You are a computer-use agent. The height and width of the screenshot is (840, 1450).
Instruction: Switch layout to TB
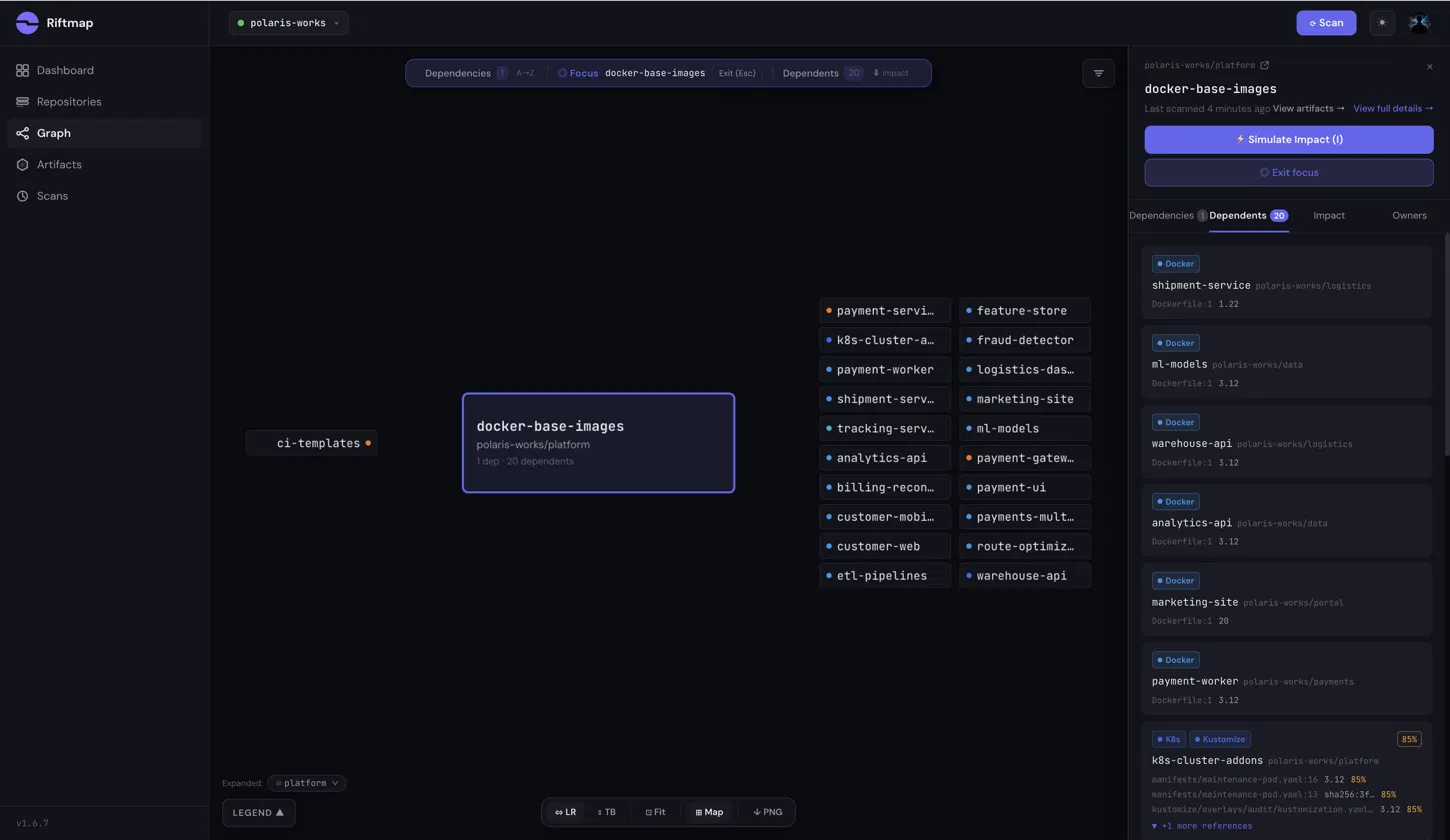(606, 812)
